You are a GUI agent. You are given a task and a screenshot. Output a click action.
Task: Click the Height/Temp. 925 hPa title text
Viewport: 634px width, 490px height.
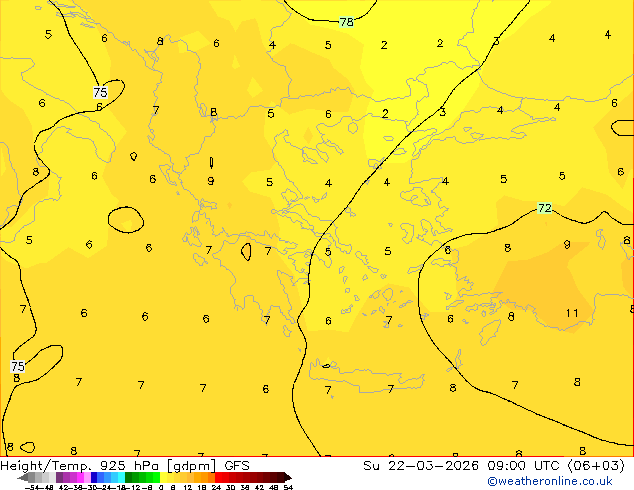coord(81,466)
